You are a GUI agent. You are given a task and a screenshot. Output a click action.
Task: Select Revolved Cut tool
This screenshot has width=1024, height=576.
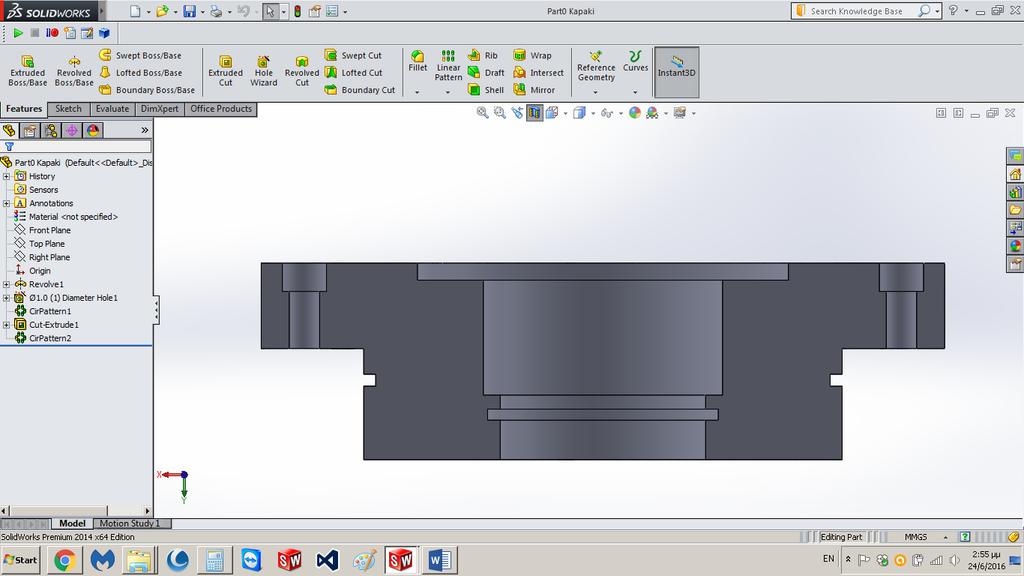tap(302, 71)
